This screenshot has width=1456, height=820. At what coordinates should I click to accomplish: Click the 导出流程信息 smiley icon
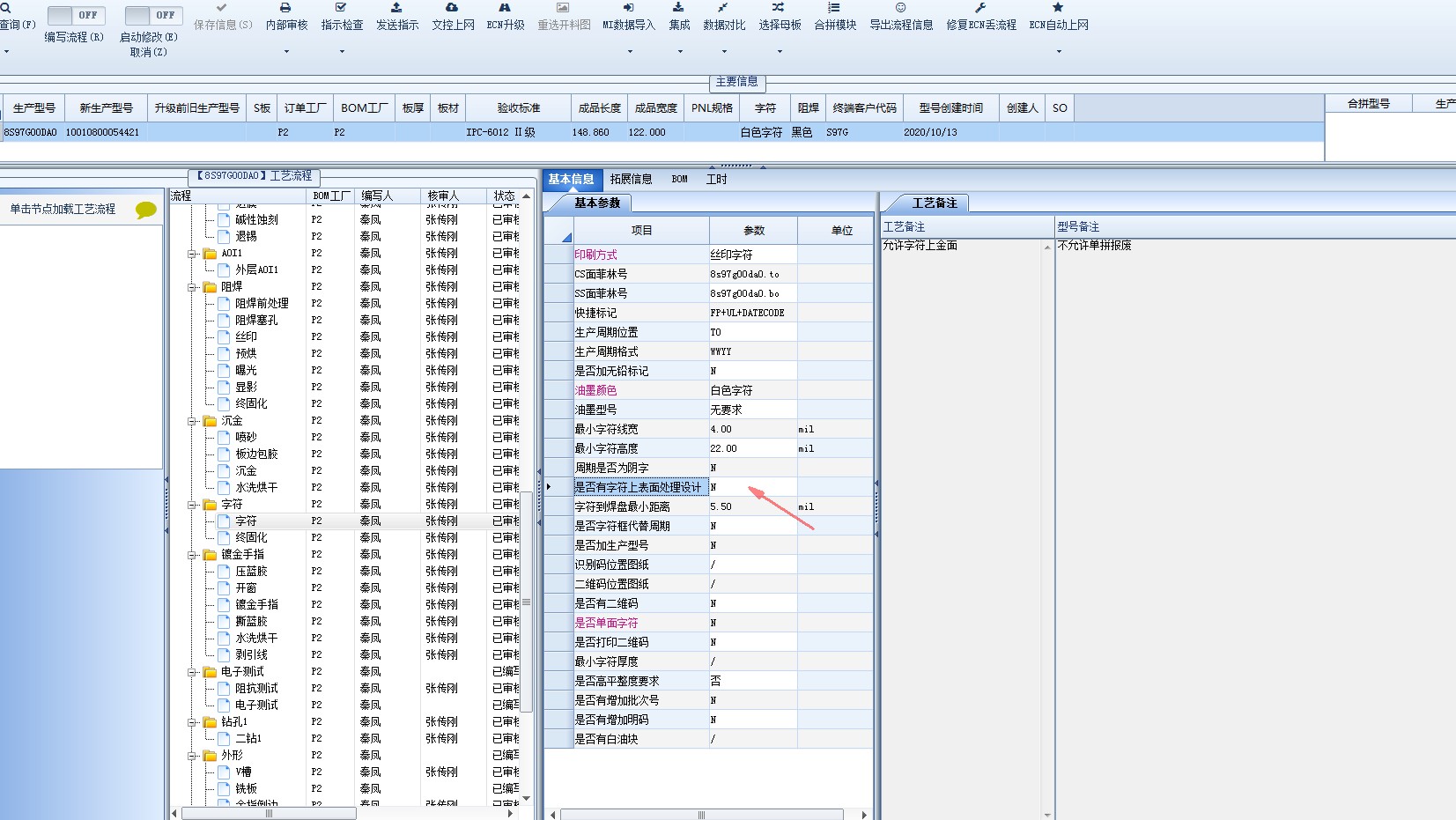pos(900,7)
